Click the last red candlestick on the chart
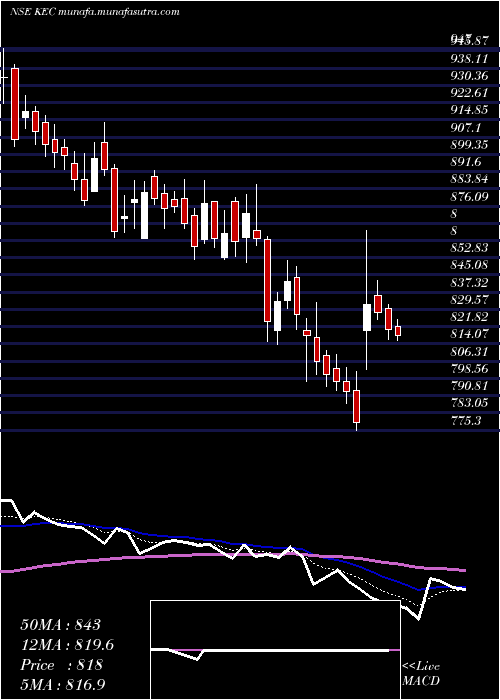Viewport: 500px width, 700px height. pos(398,331)
